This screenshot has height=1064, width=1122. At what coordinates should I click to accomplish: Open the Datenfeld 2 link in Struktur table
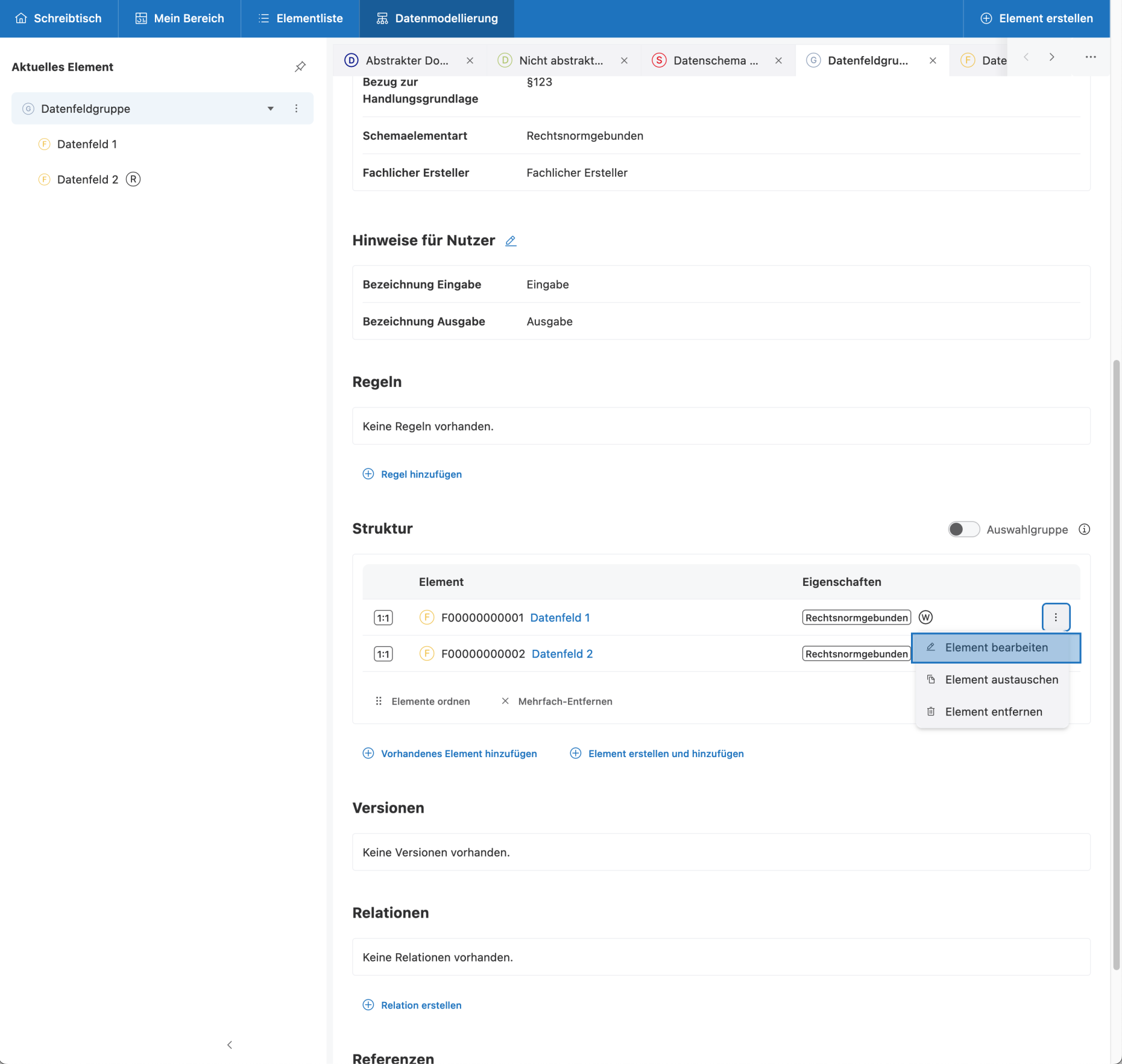coord(562,653)
